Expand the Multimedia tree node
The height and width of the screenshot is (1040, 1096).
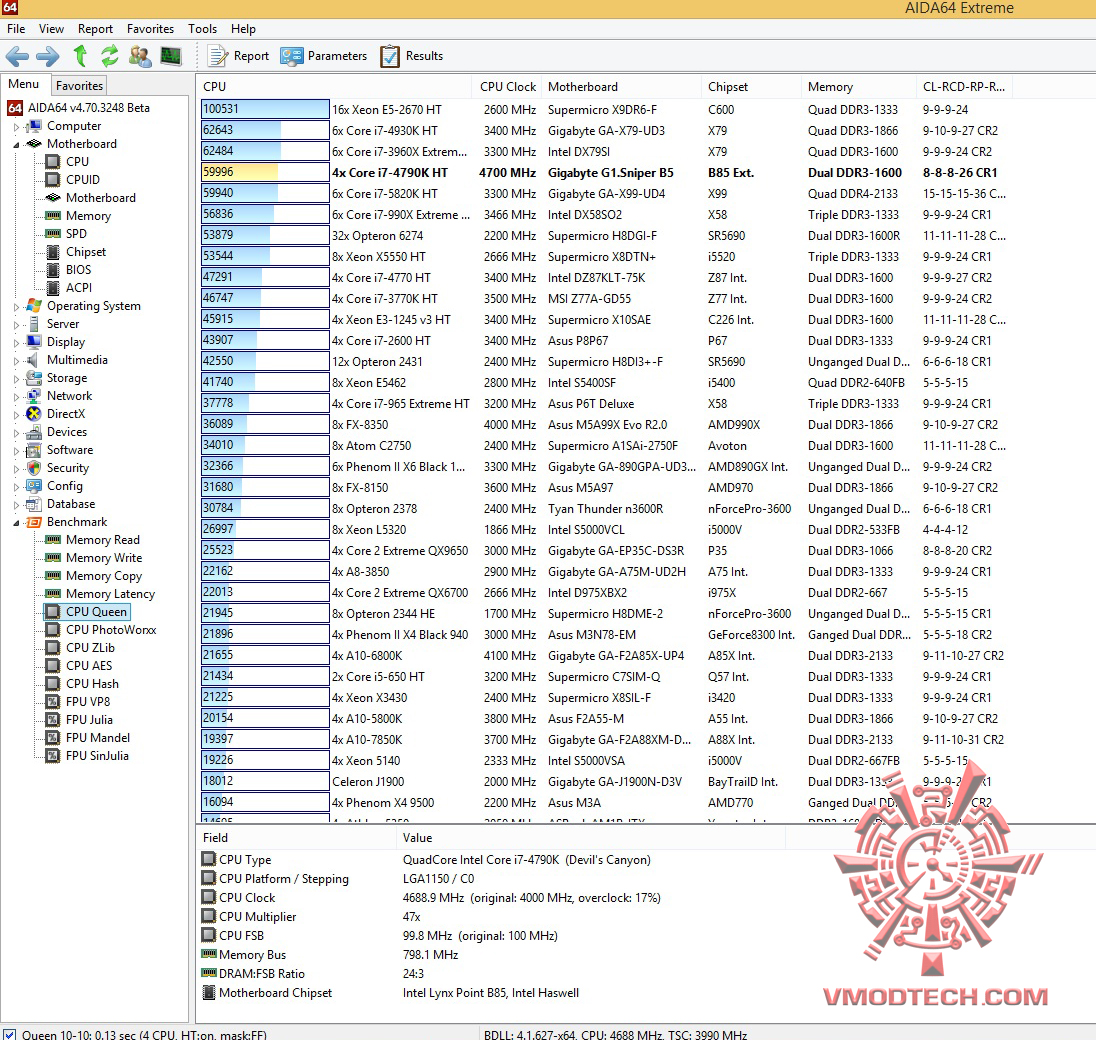pos(16,361)
